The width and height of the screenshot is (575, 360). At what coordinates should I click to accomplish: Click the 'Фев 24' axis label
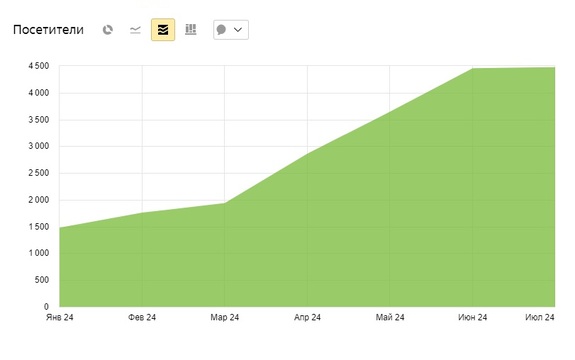click(142, 317)
